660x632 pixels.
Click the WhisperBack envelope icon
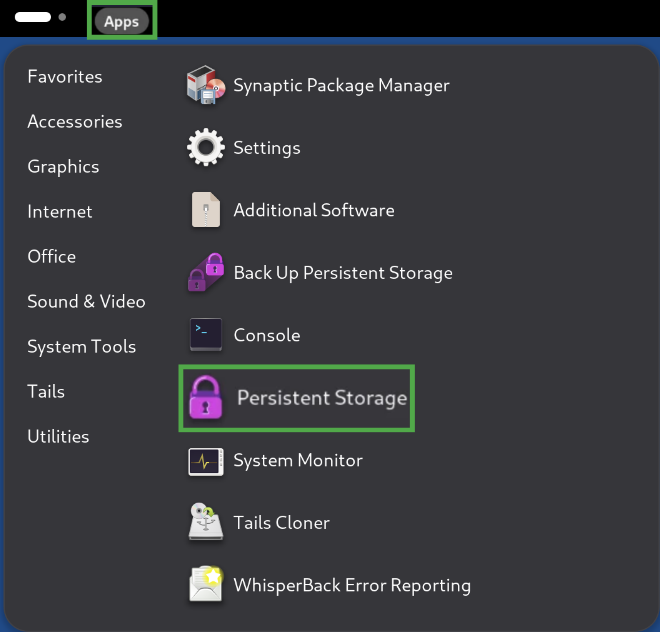(x=206, y=584)
